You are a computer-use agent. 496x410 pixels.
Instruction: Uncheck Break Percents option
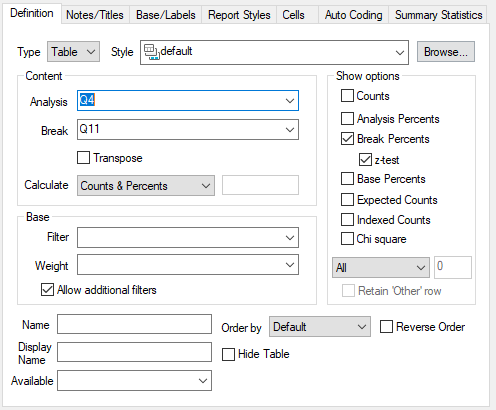pos(347,139)
